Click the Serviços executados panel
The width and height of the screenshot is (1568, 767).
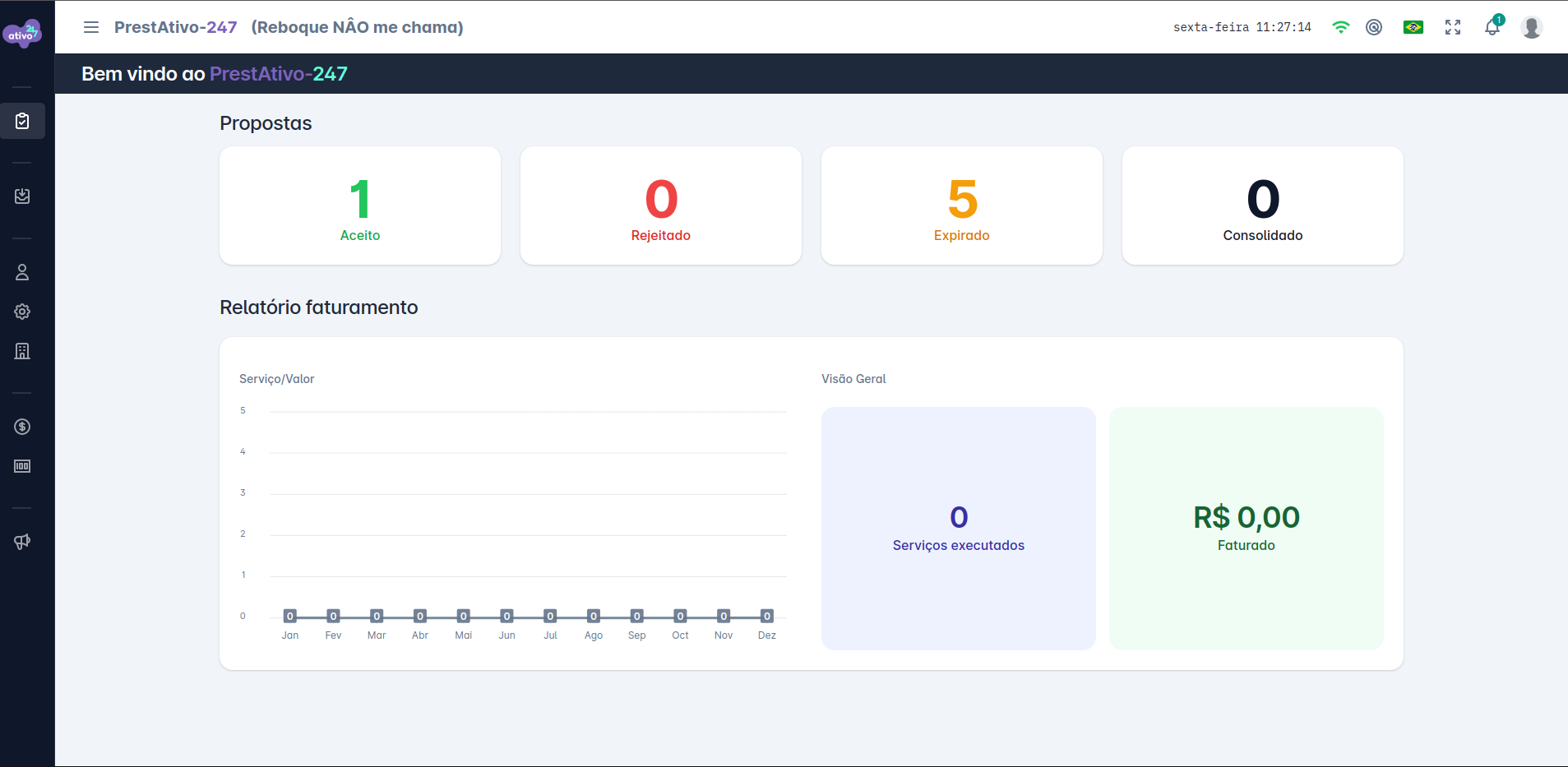959,529
